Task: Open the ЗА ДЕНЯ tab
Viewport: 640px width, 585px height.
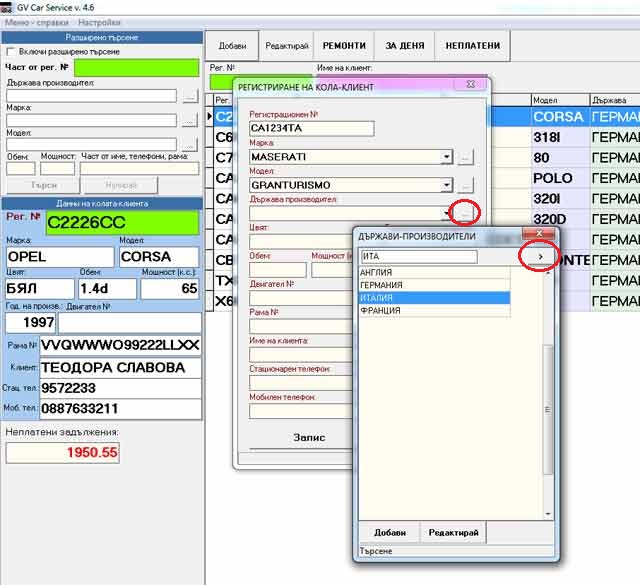Action: tap(405, 46)
